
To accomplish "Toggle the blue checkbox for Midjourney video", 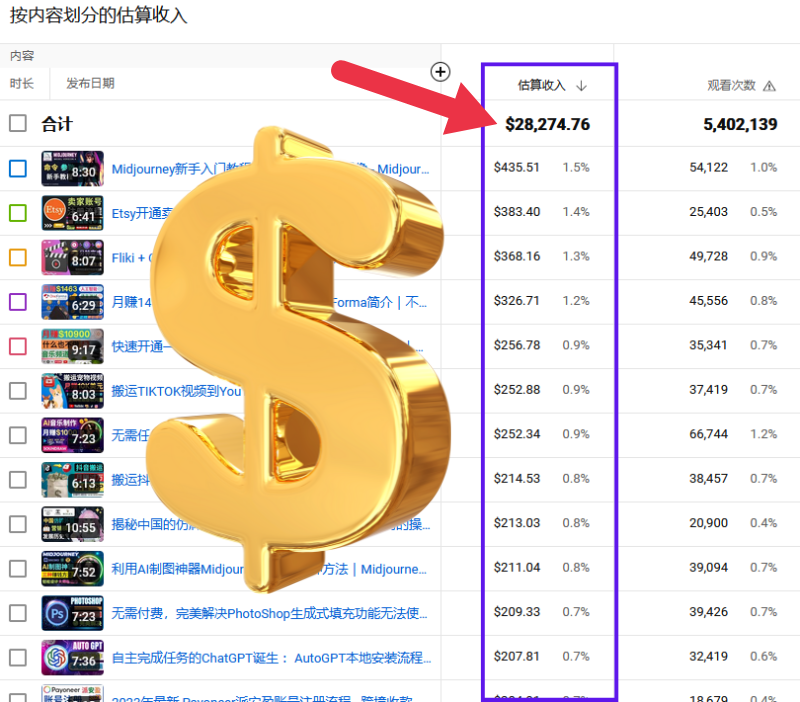I will tap(18, 168).
